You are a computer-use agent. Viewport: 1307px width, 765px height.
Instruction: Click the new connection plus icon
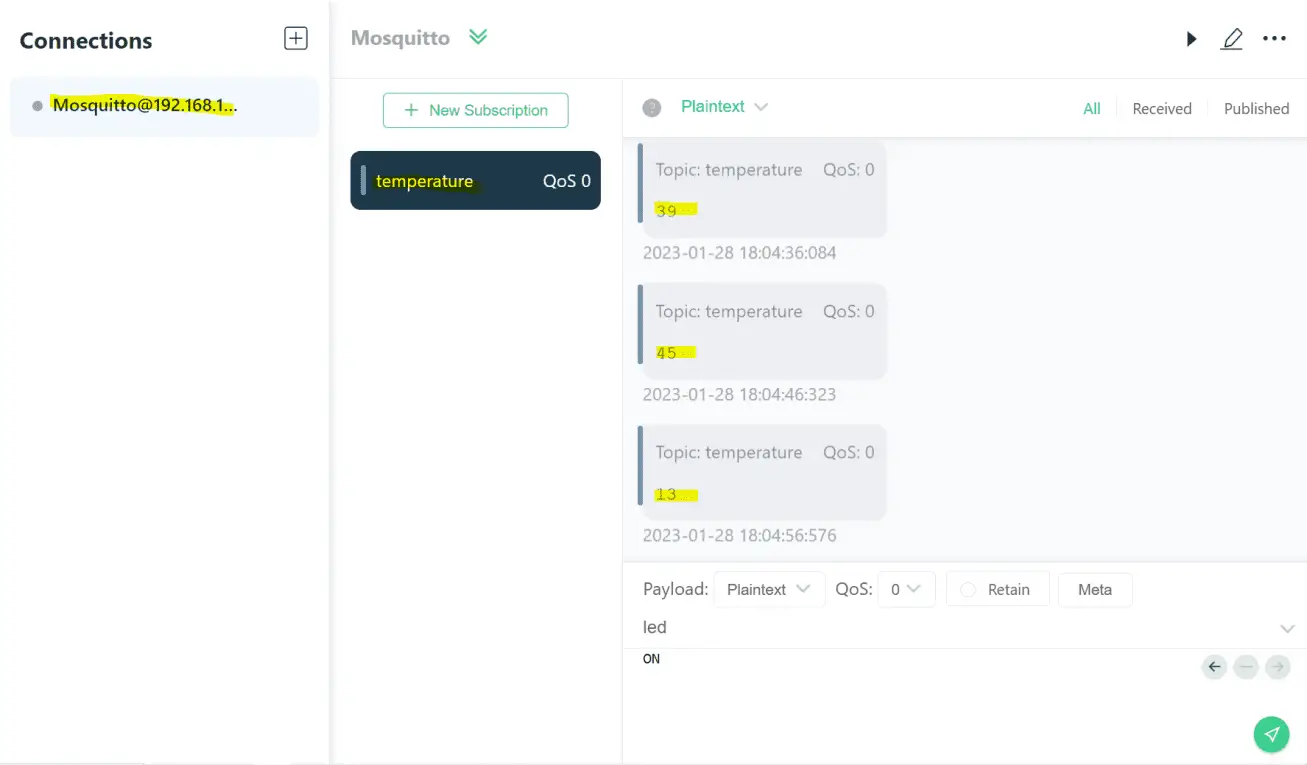tap(296, 38)
